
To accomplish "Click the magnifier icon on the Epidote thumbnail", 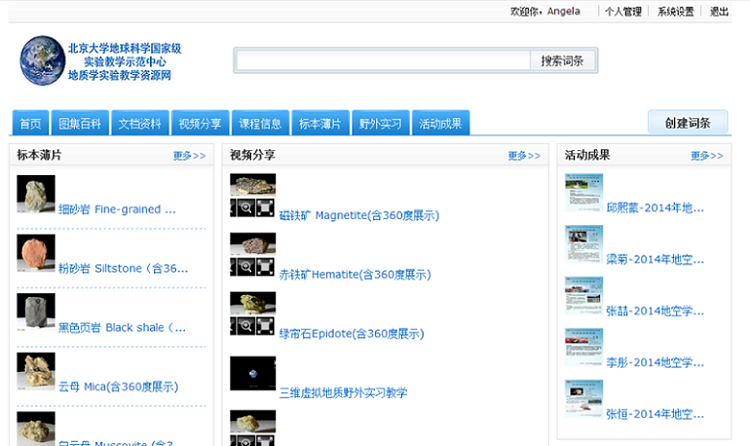I will (x=244, y=326).
